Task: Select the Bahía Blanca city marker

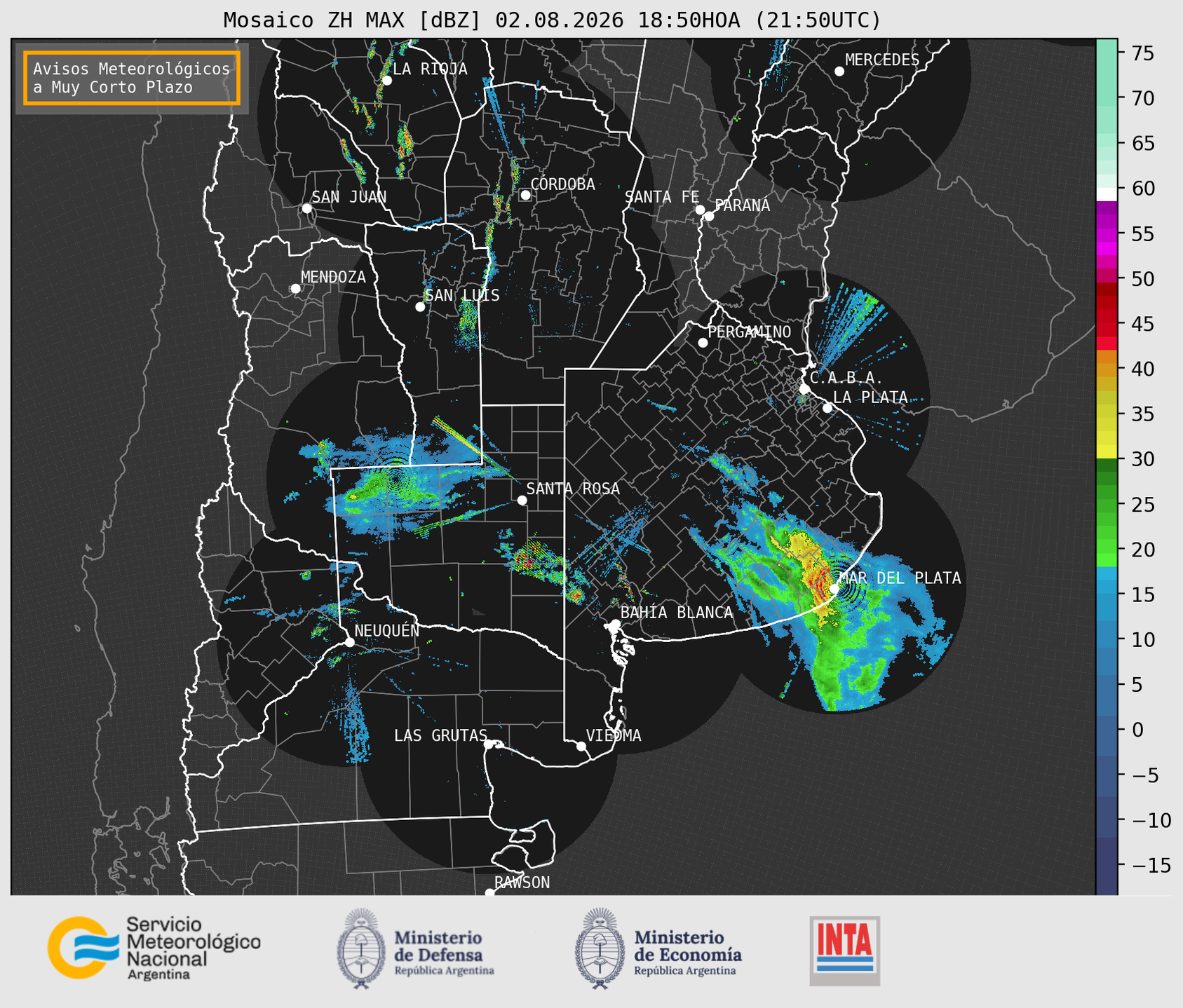Action: pyautogui.click(x=615, y=624)
